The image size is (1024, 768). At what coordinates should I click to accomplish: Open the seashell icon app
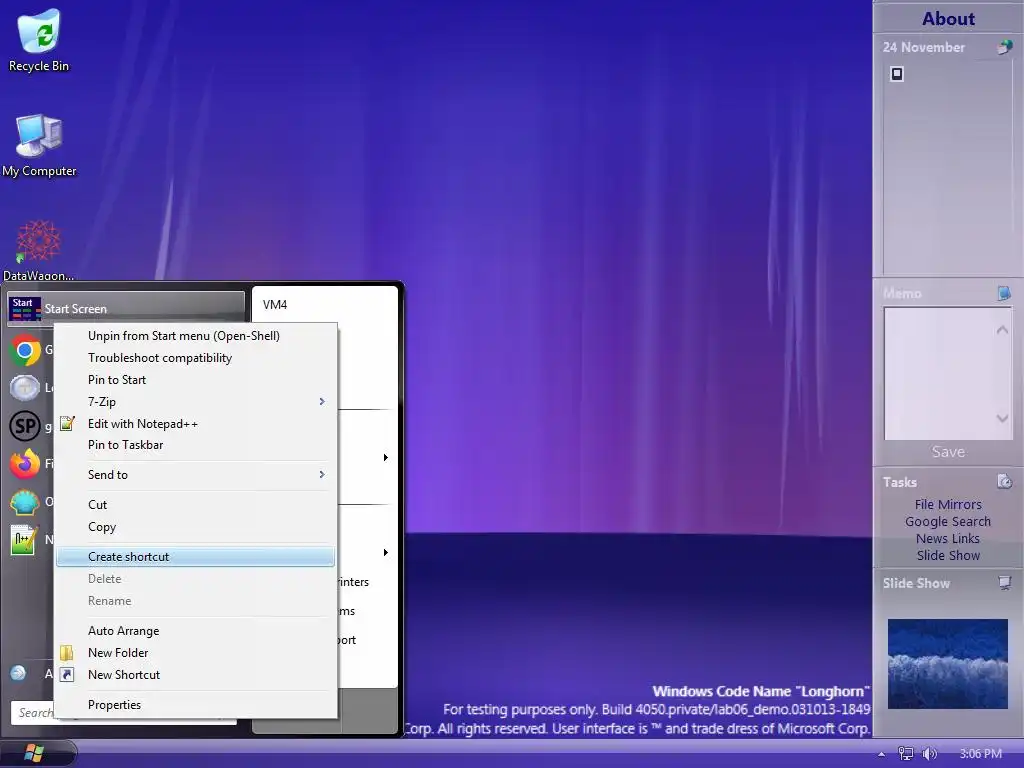tap(25, 502)
